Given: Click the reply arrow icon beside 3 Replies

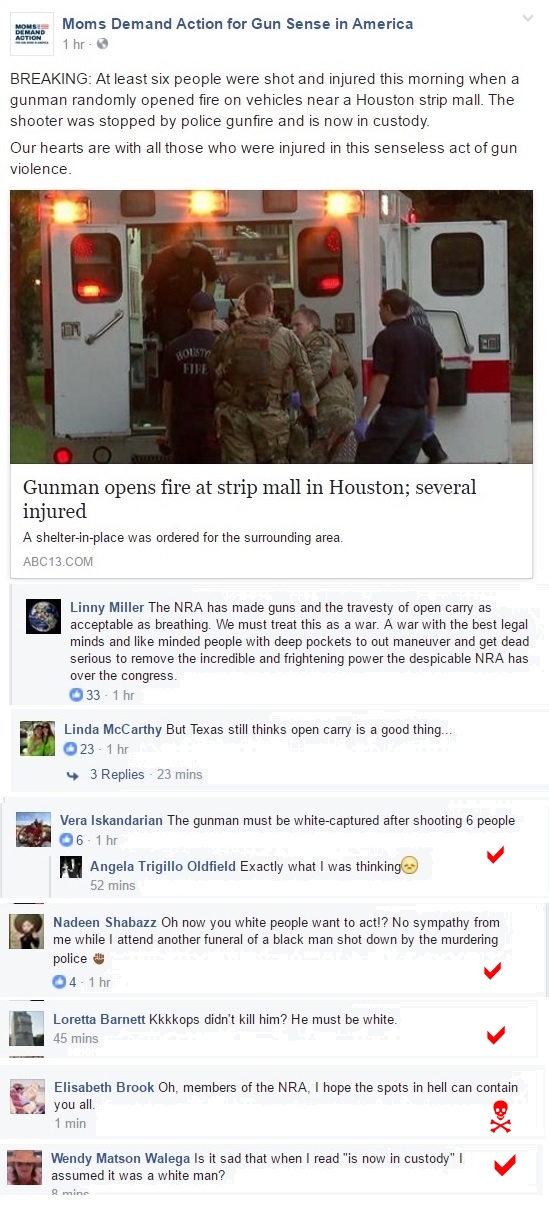Looking at the screenshot, I should coord(73,775).
